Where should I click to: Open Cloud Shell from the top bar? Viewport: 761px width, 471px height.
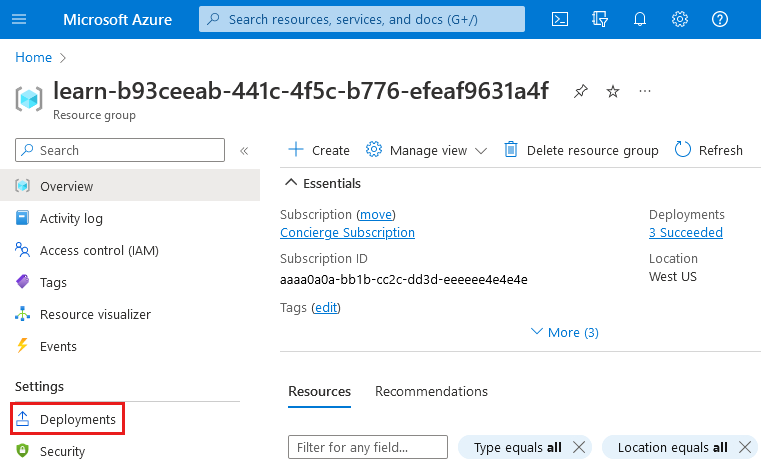(560, 19)
